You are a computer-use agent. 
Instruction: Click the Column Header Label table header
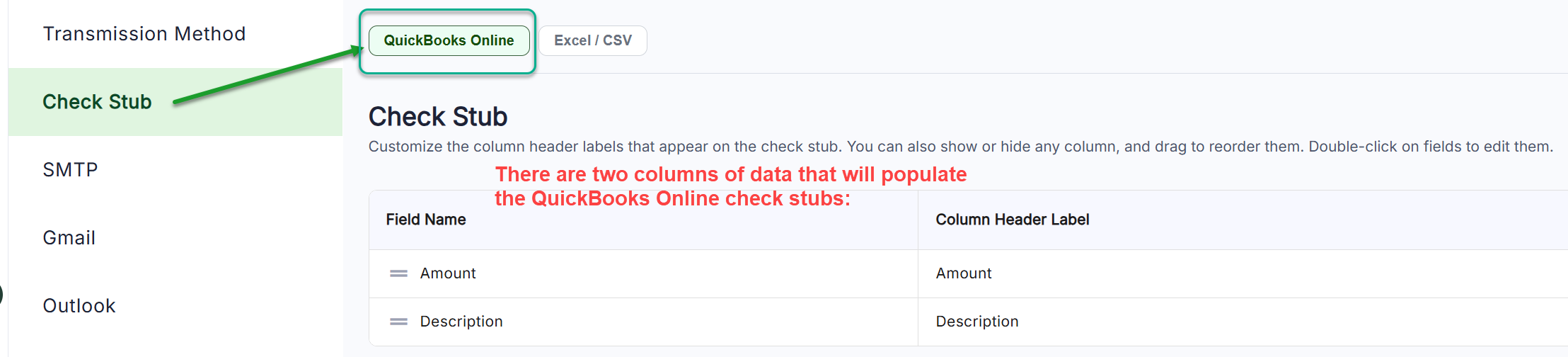coord(1012,220)
